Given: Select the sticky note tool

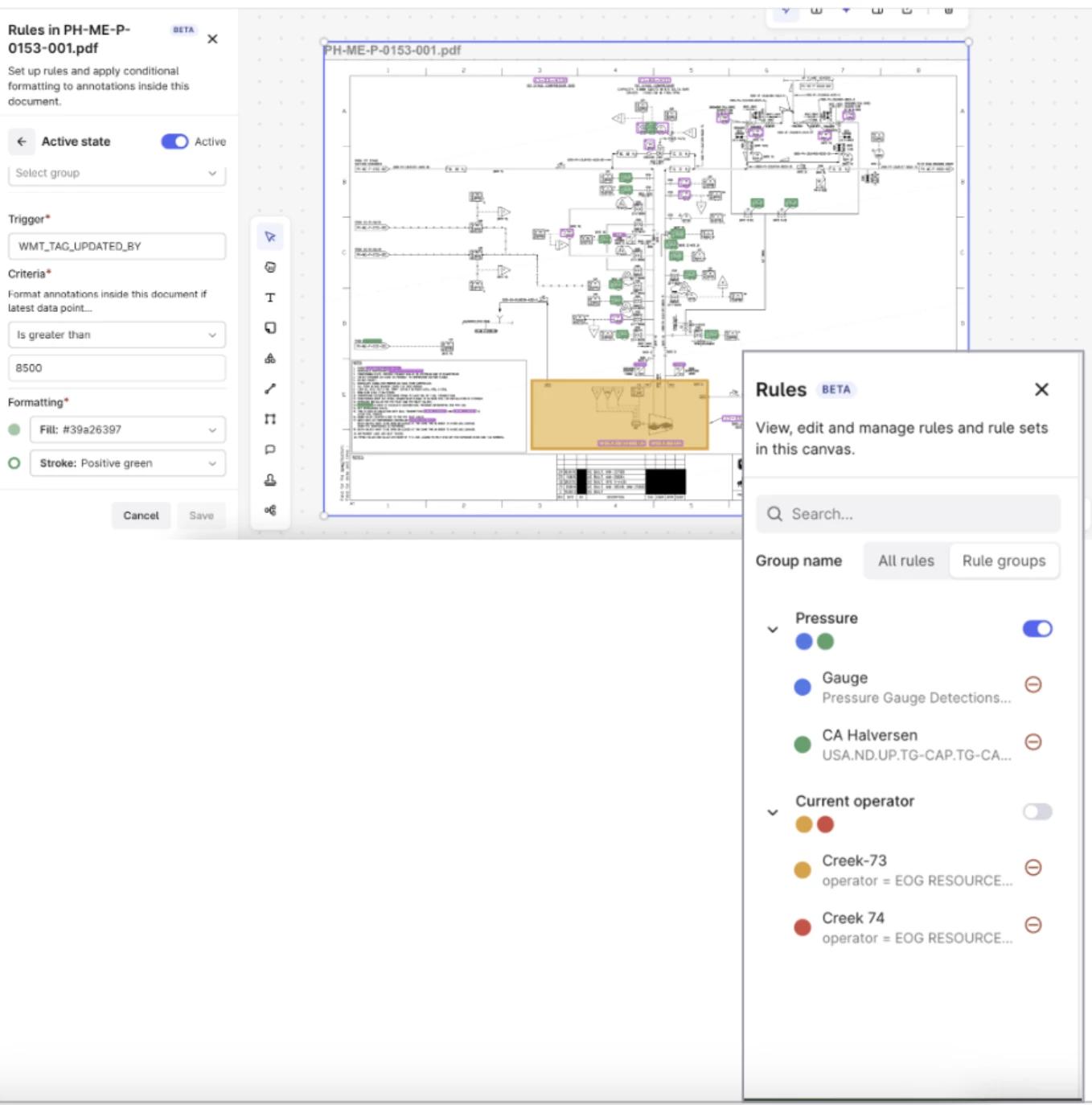Looking at the screenshot, I should (x=270, y=328).
